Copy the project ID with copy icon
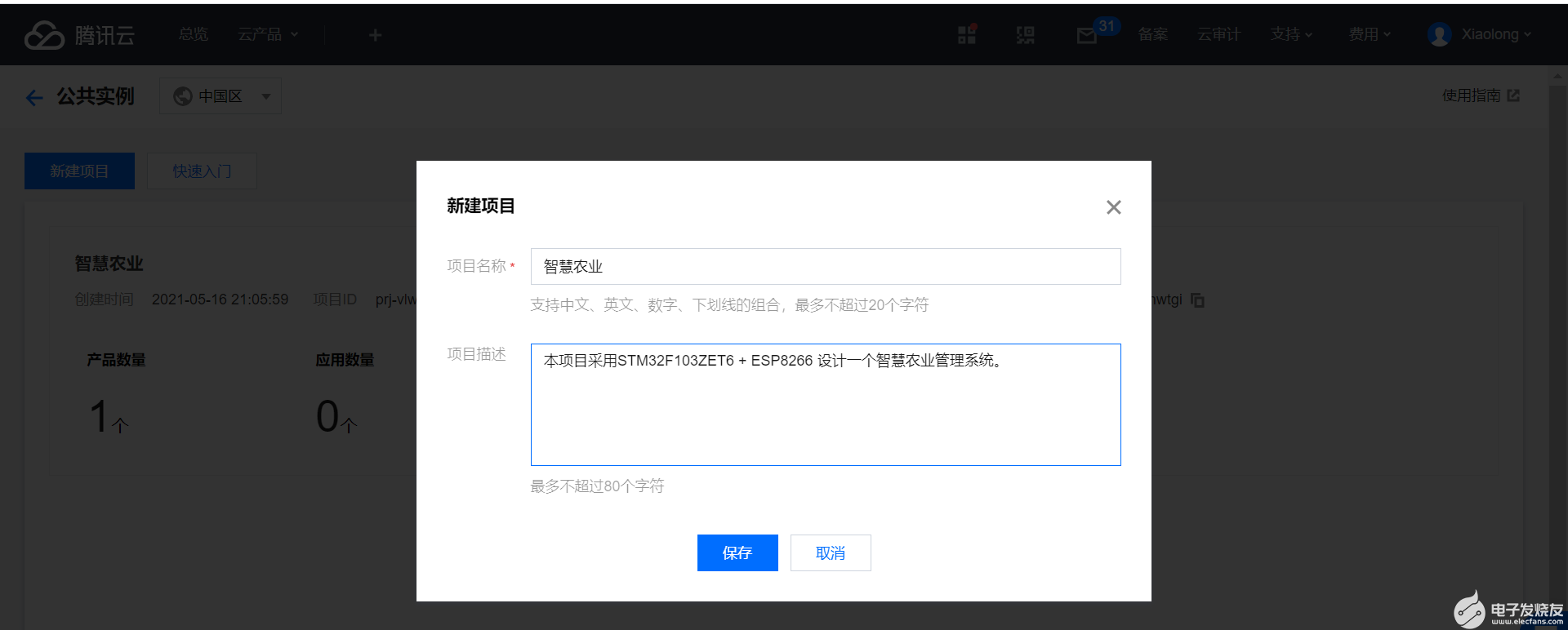The image size is (1568, 630). click(x=1197, y=300)
